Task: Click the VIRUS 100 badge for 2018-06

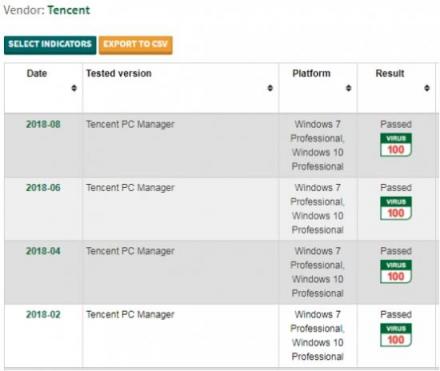Action: 396,208
